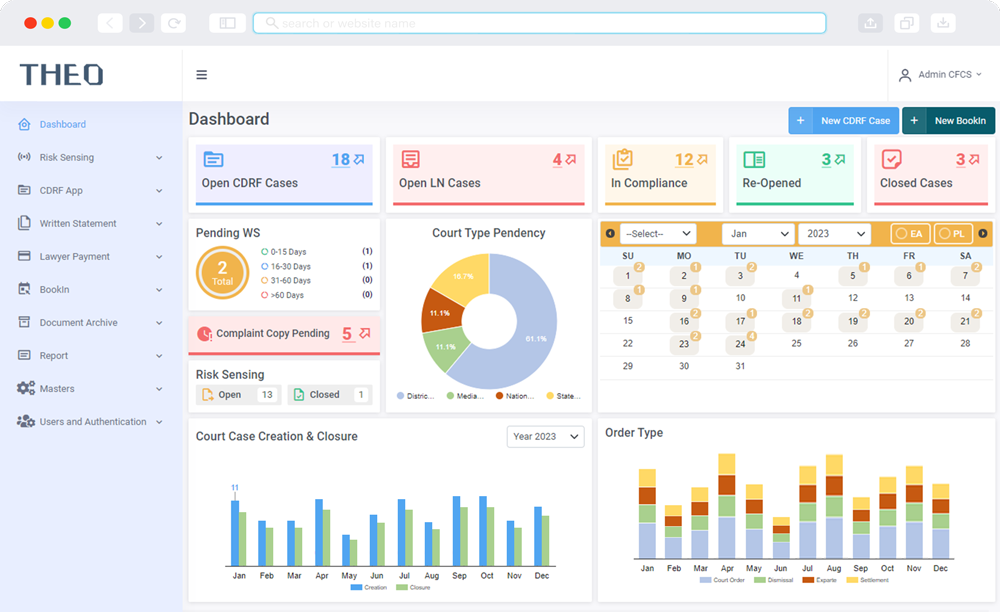Click the Document Archive box icon
Viewport: 1000px width, 612px height.
tap(24, 322)
